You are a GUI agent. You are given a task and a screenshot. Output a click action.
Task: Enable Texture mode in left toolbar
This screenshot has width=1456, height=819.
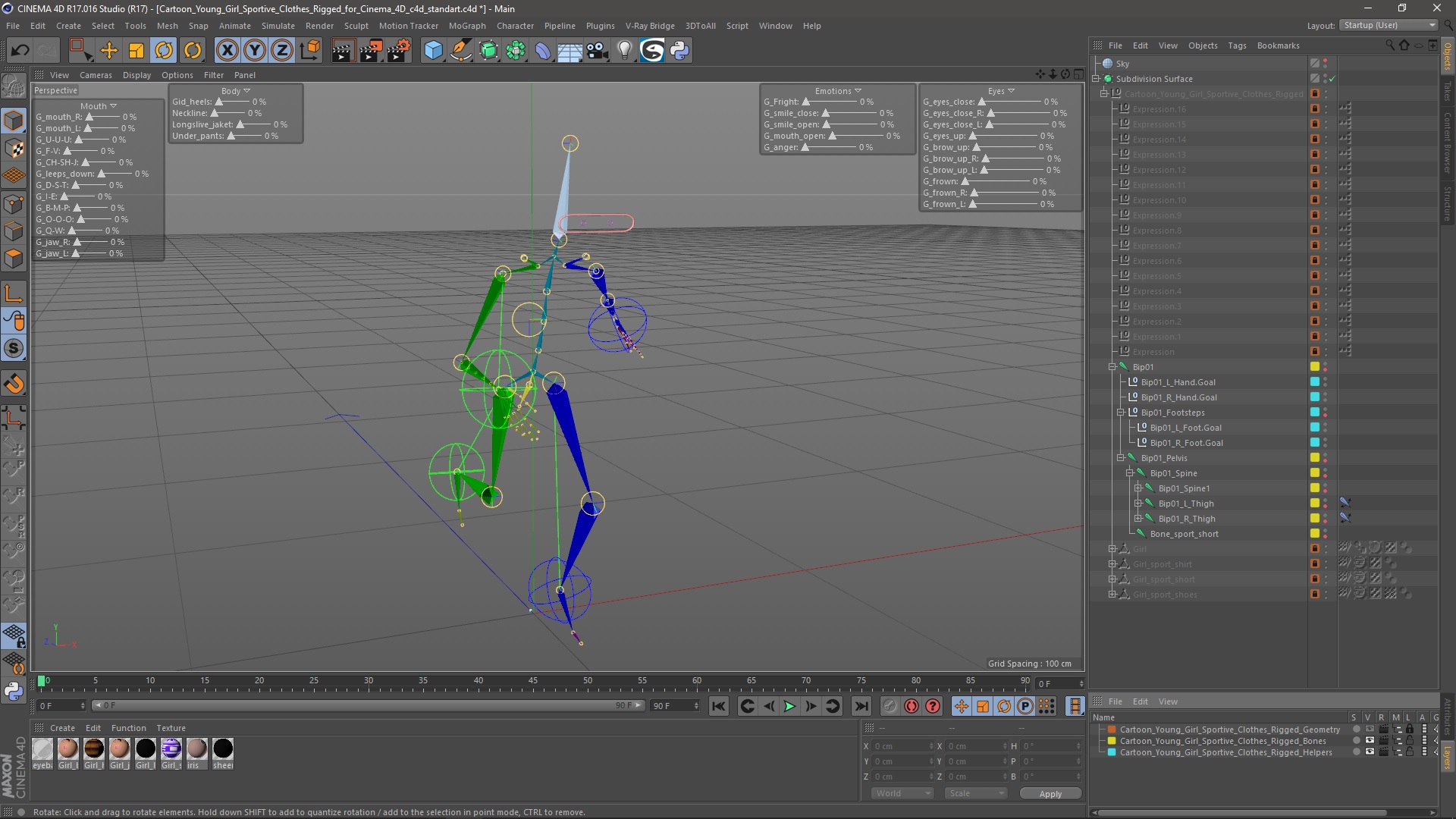click(x=14, y=148)
